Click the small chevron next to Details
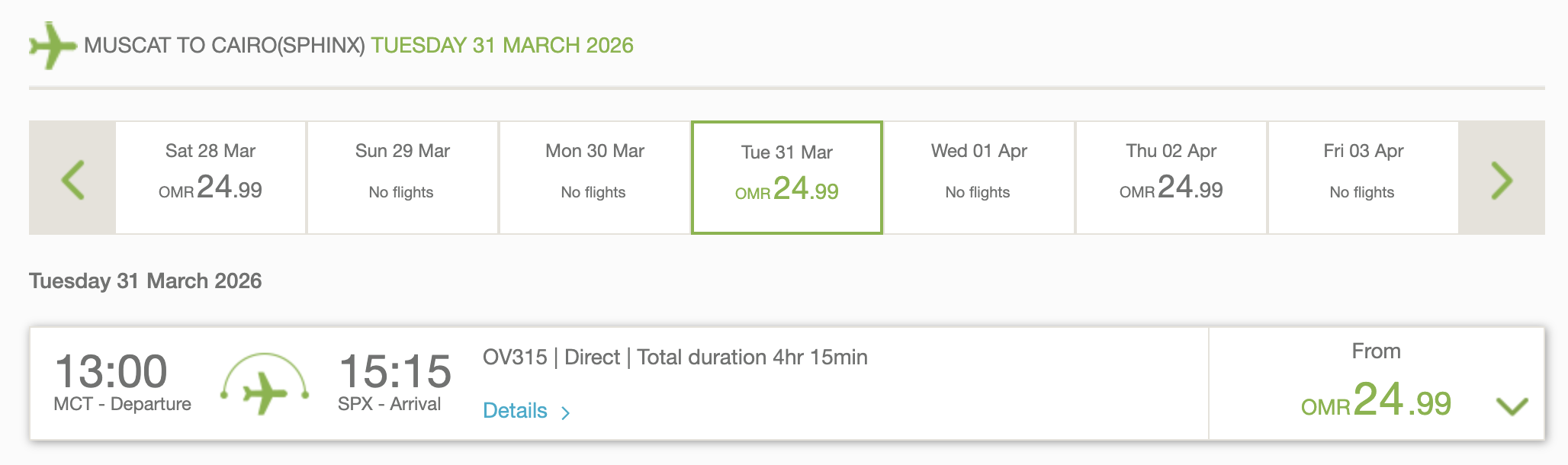Image resolution: width=1568 pixels, height=465 pixels. click(x=566, y=413)
